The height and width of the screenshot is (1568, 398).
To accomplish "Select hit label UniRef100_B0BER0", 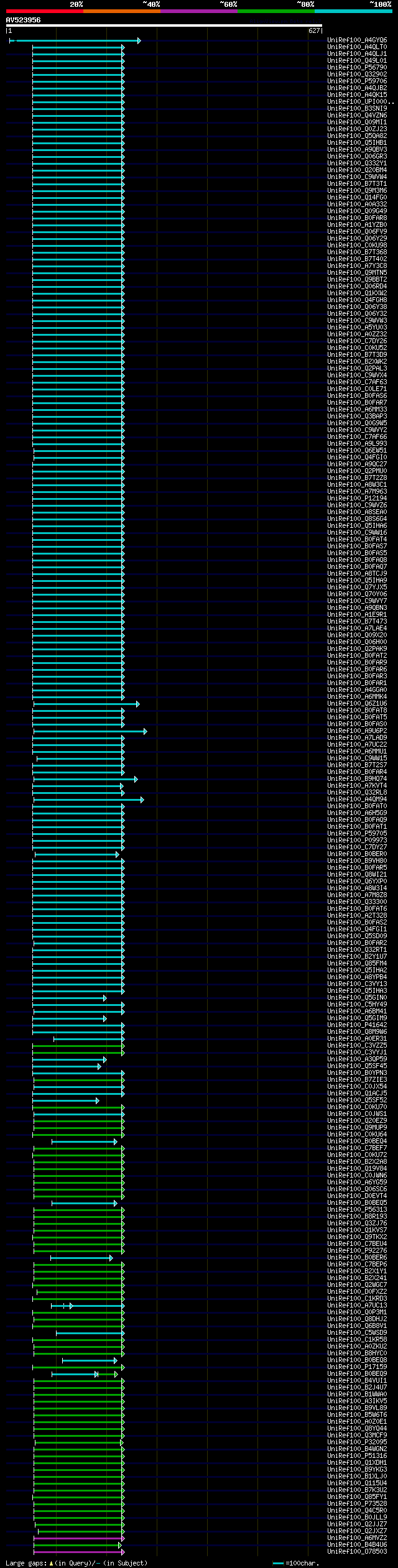I will 357,854.
